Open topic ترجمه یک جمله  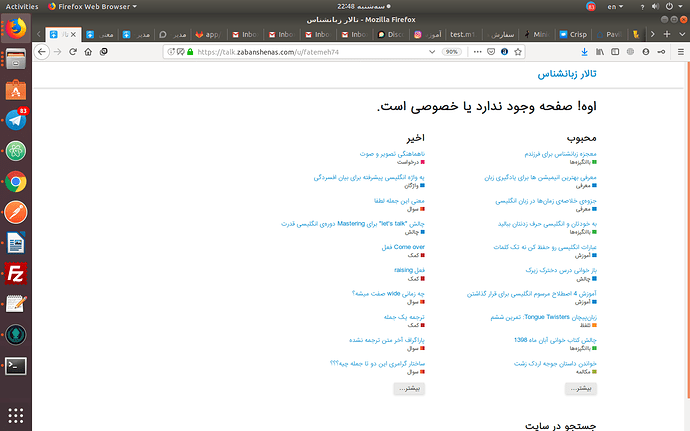click(x=404, y=317)
